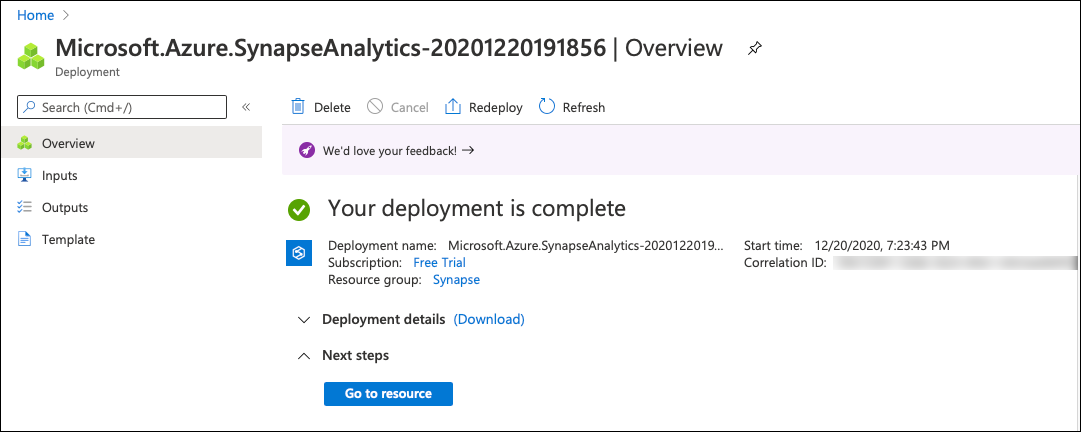
Task: Click the breadcrumb chevron after Home
Action: pyautogui.click(x=66, y=14)
